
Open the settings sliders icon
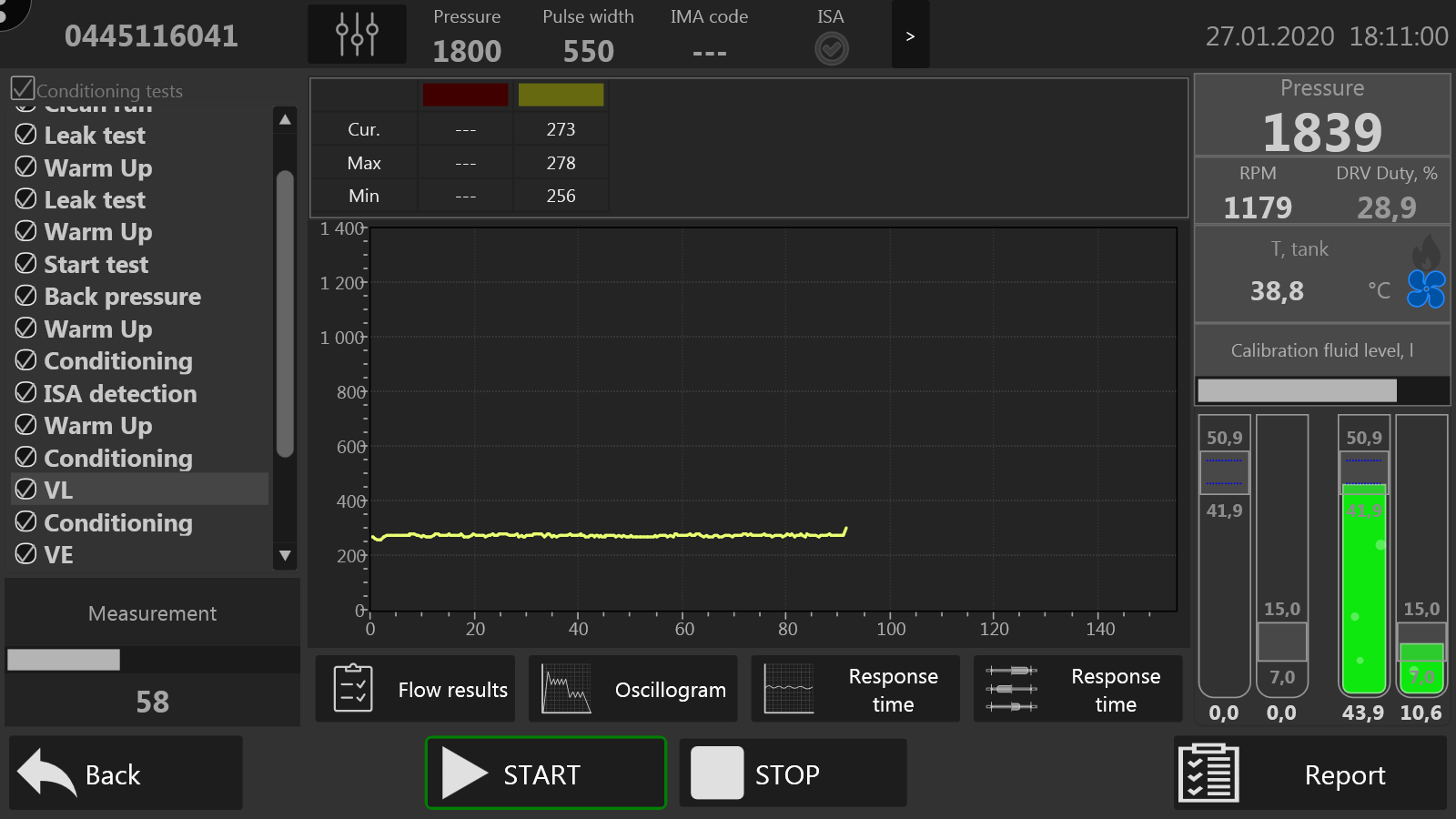coord(357,35)
